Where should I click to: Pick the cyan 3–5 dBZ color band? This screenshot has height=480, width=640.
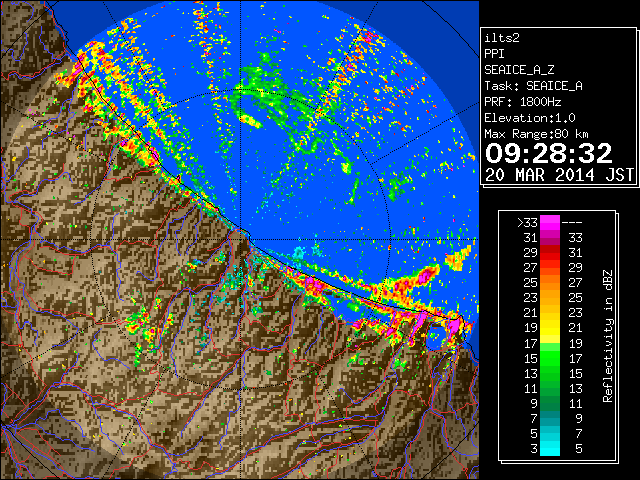(x=550, y=449)
